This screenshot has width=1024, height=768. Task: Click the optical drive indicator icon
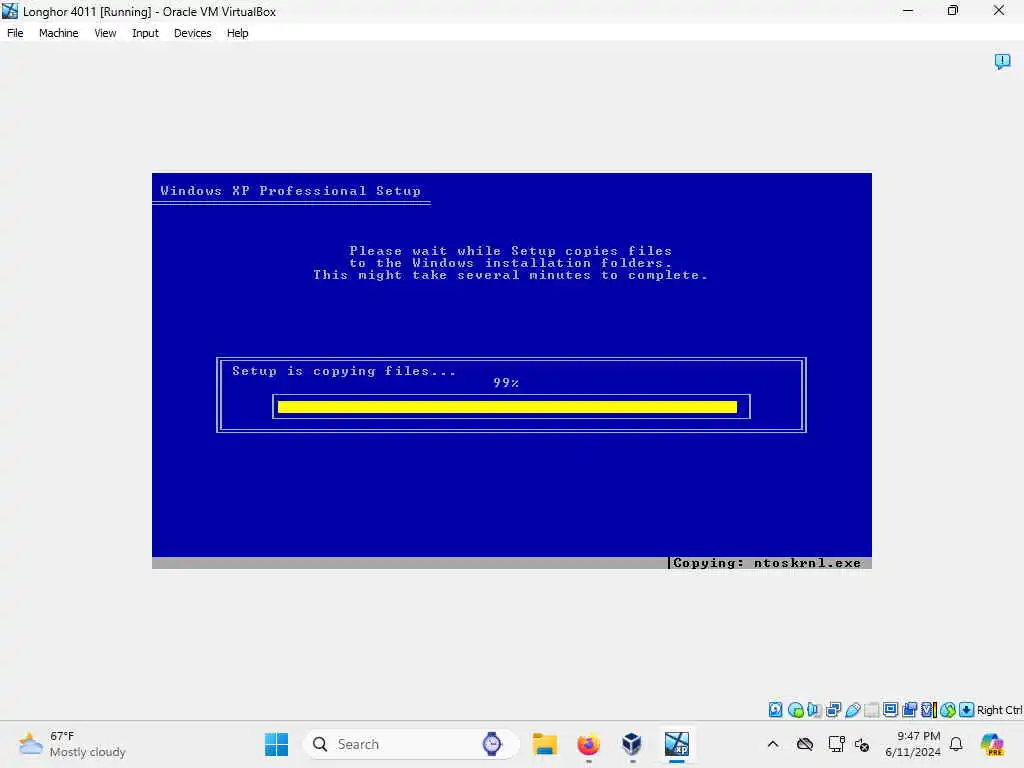[x=795, y=709]
